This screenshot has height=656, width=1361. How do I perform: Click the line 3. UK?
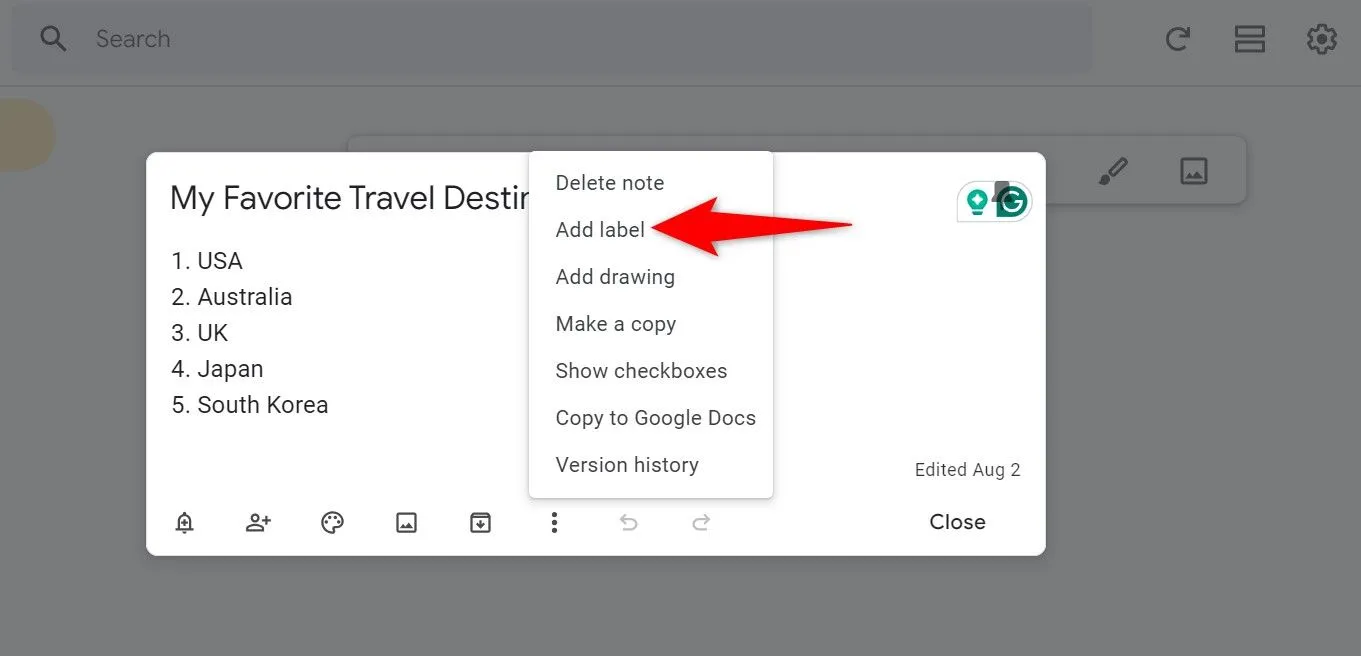point(200,333)
